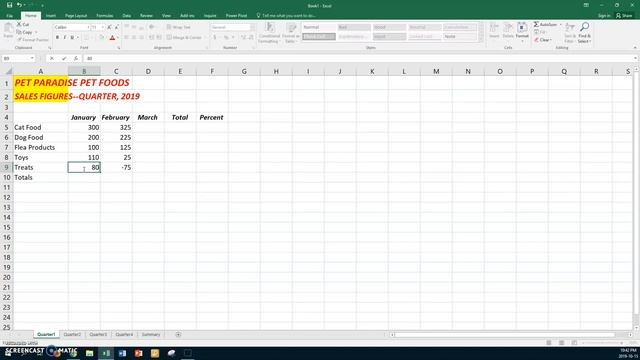Toggle Bold formatting
The width and height of the screenshot is (640, 360).
[57, 38]
